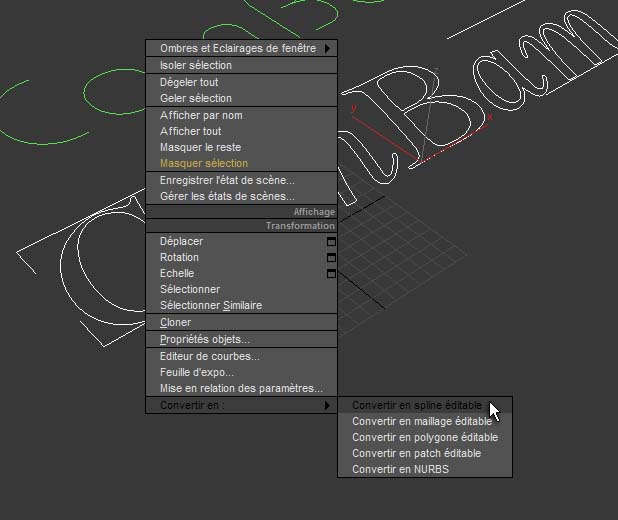Click the Transformation quad label

pyautogui.click(x=300, y=226)
